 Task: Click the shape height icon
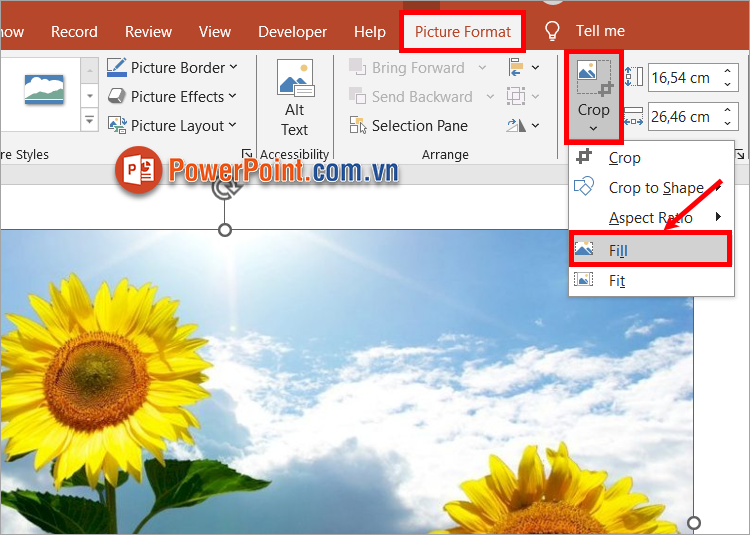pyautogui.click(x=634, y=77)
